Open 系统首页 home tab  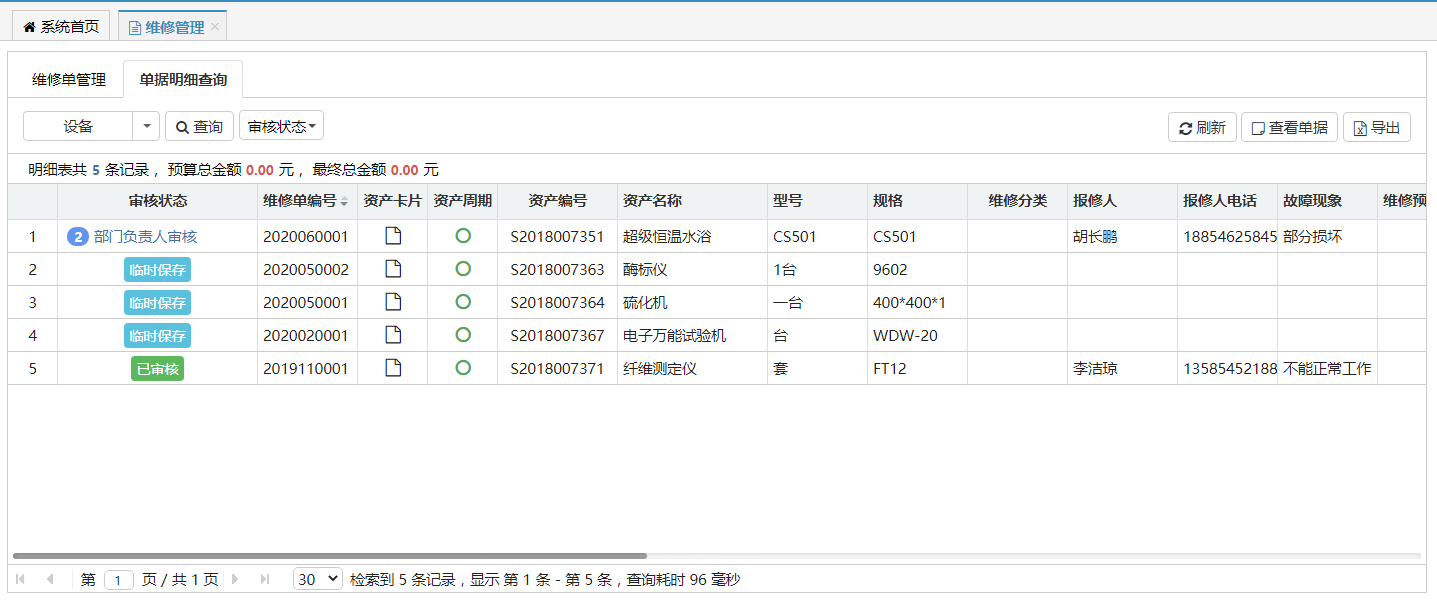(61, 27)
